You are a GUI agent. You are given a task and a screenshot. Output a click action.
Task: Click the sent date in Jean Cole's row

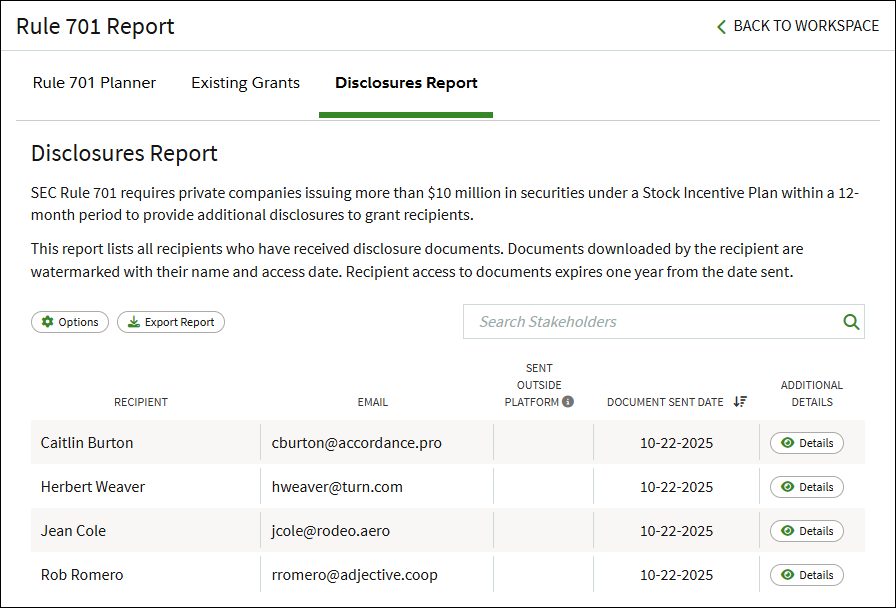[x=677, y=531]
